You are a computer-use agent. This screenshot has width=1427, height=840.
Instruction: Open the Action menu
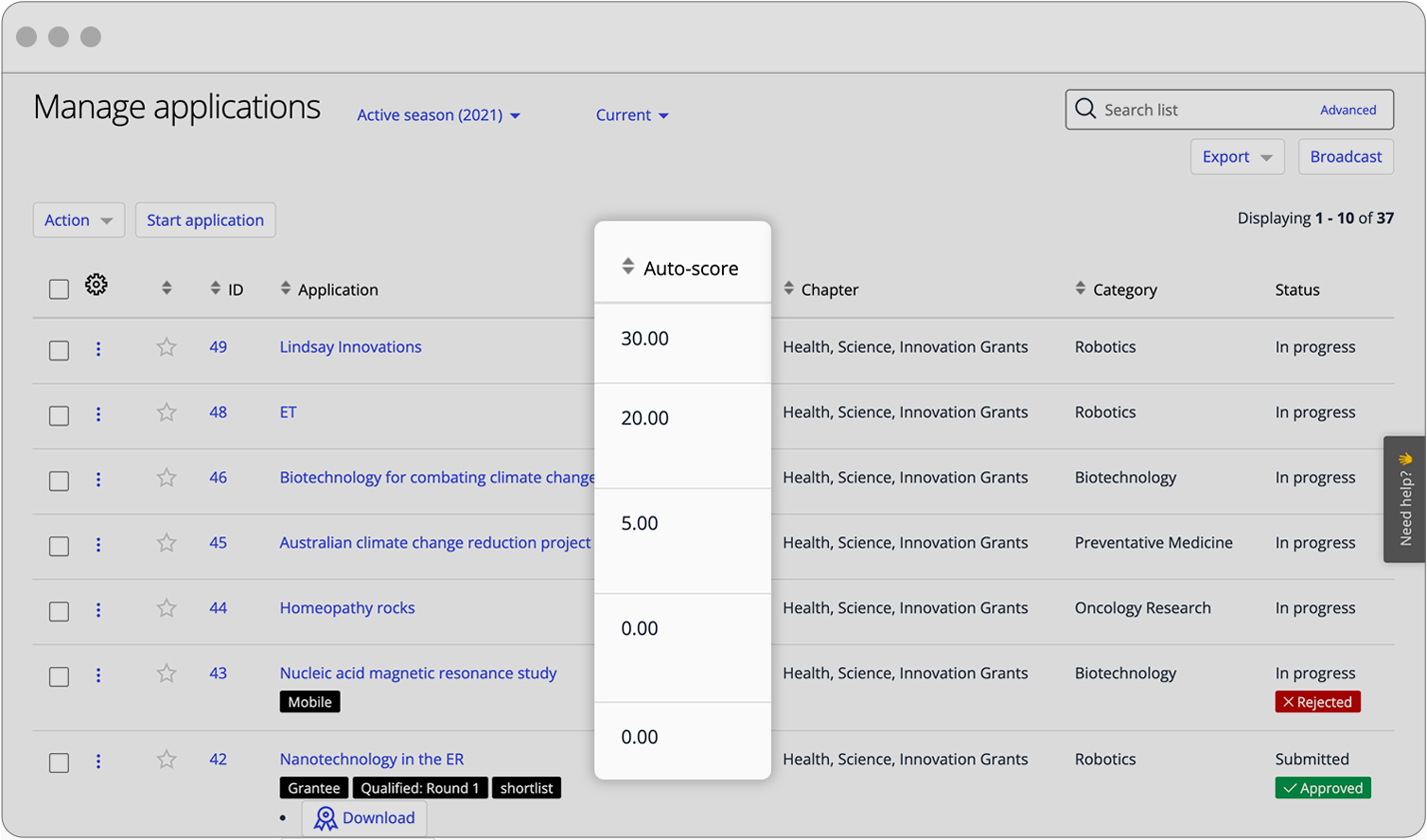coord(78,219)
